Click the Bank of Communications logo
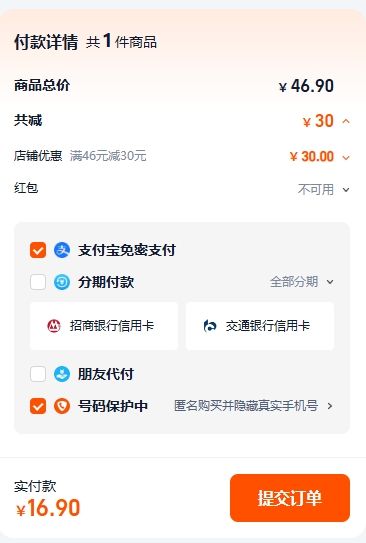Image resolution: width=366 pixels, height=543 pixels. pos(210,326)
